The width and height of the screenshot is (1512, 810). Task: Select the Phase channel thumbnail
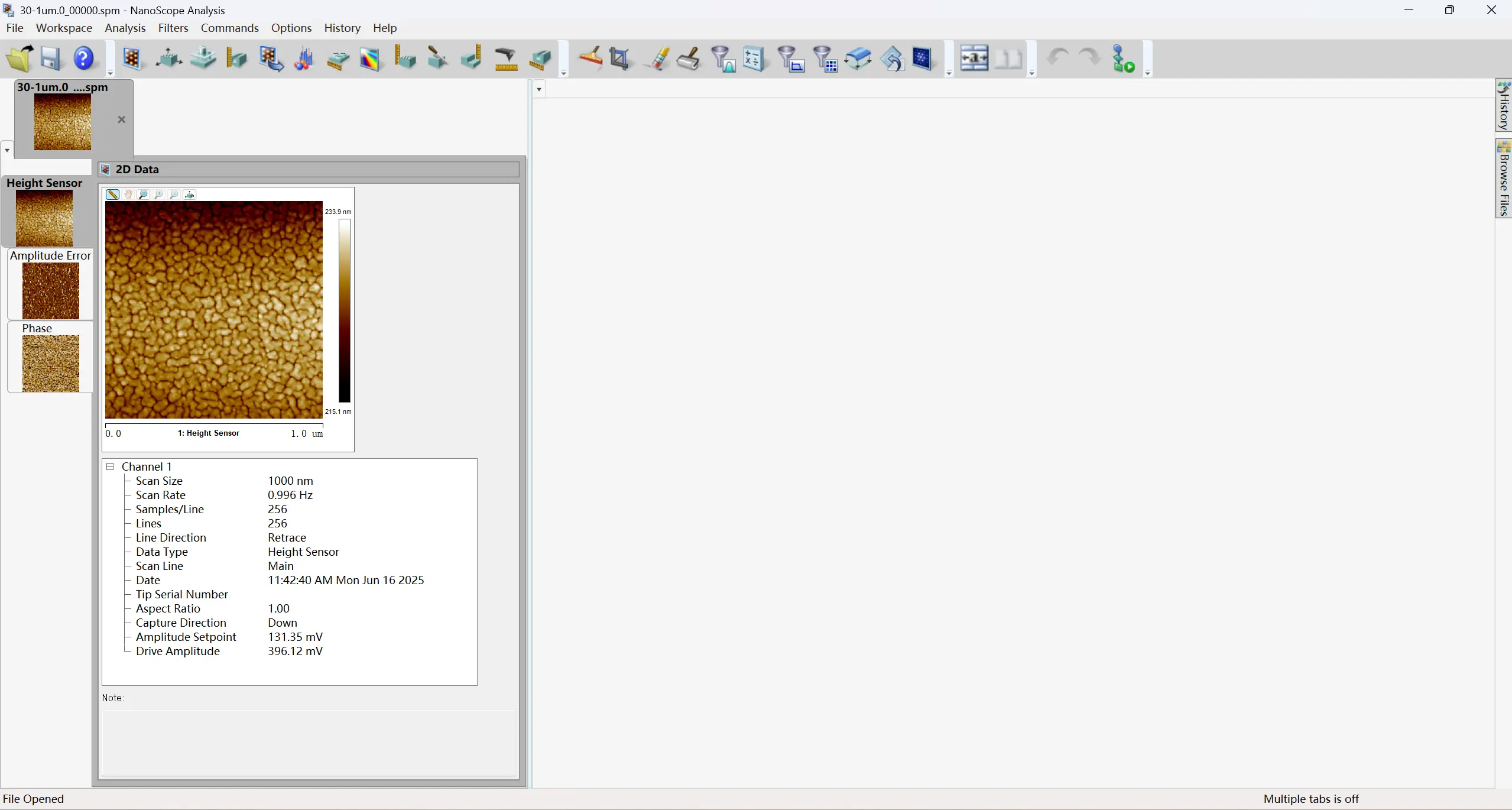[x=50, y=363]
